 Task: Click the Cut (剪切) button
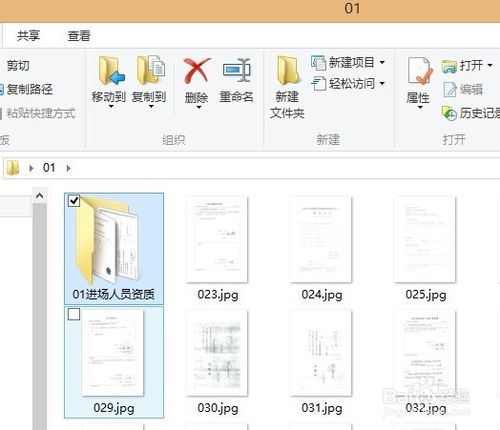(18, 65)
